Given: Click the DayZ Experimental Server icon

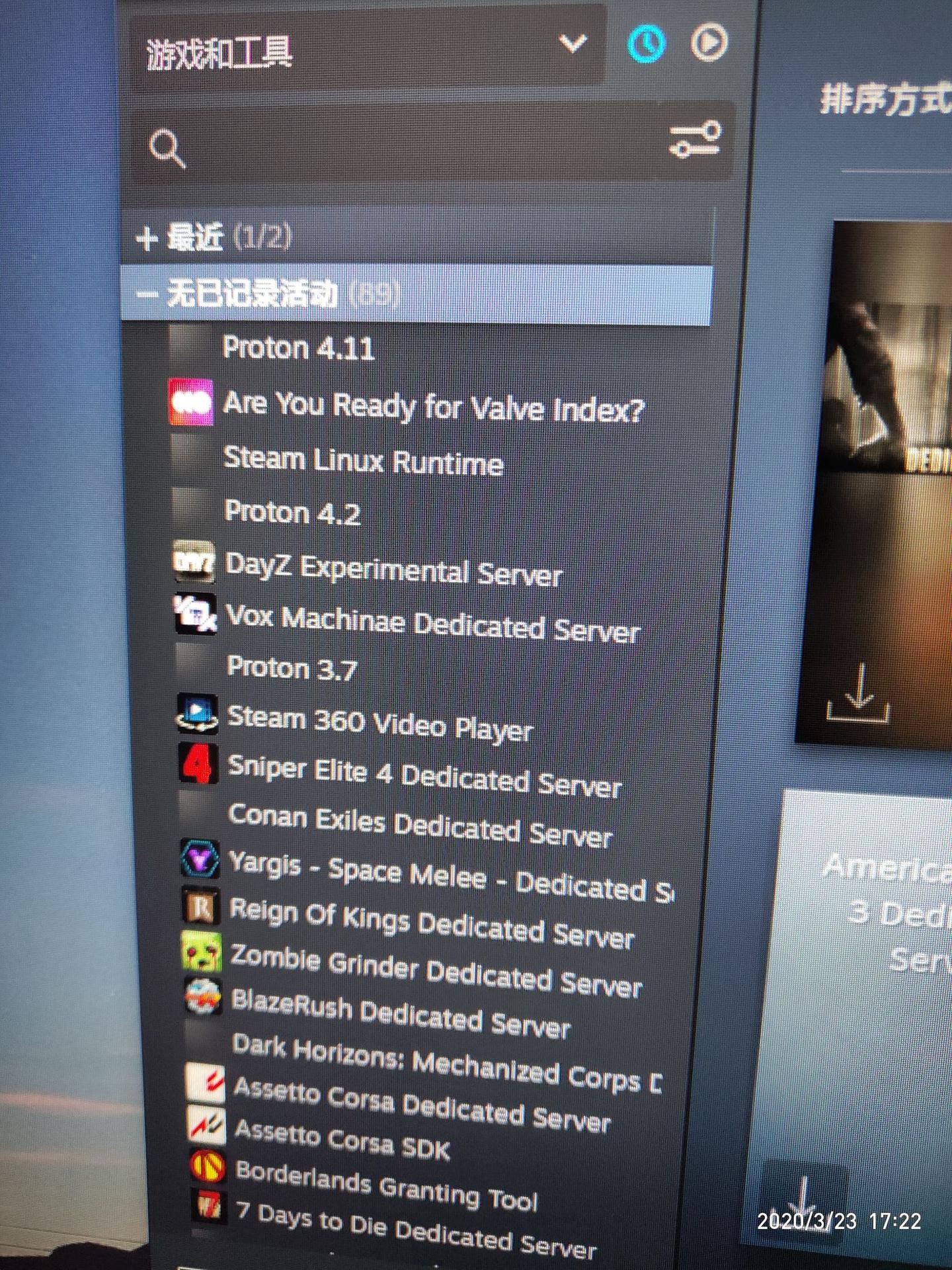Looking at the screenshot, I should 194,562.
